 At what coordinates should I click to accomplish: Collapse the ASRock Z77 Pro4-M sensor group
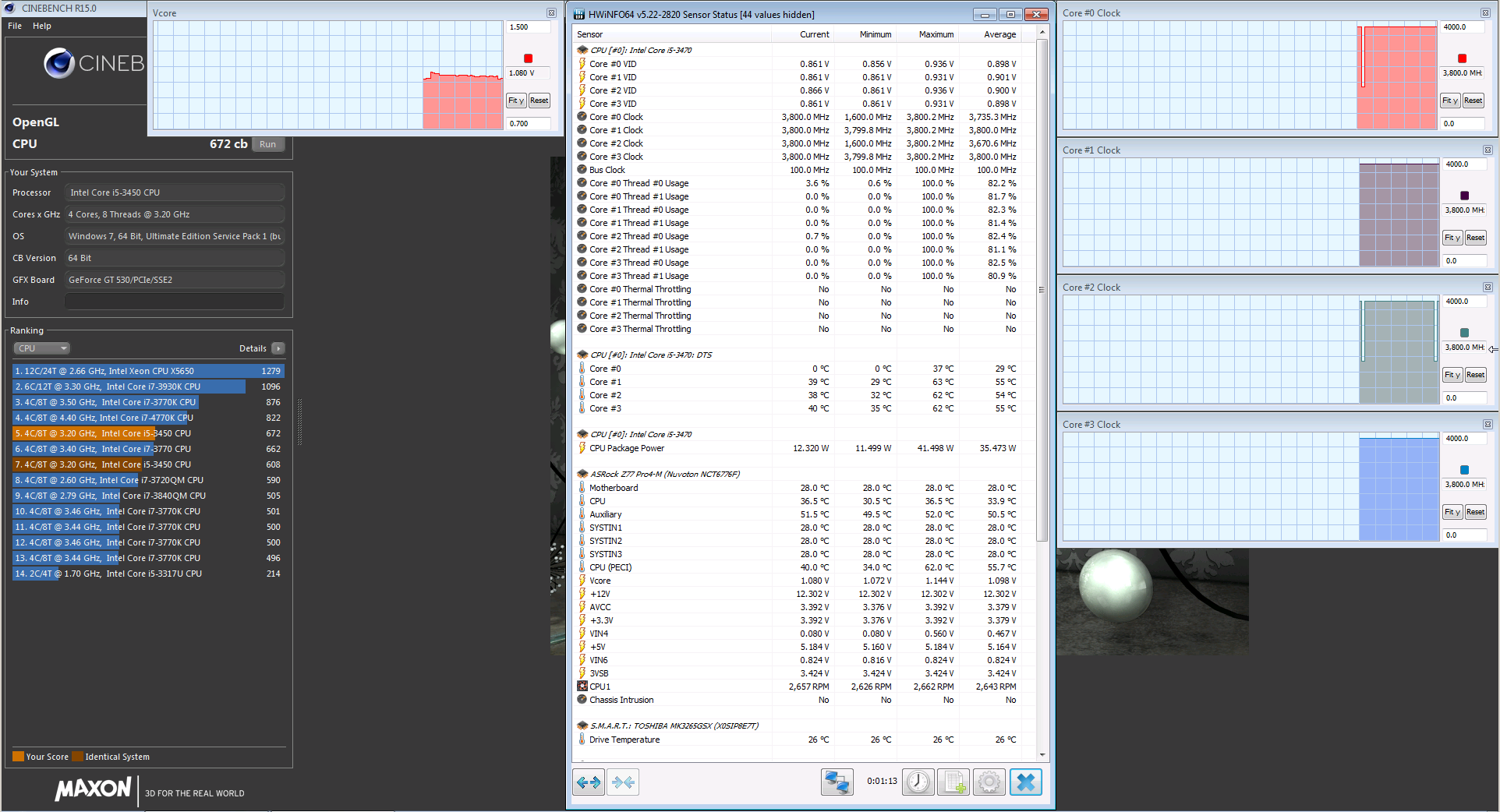pyautogui.click(x=582, y=473)
